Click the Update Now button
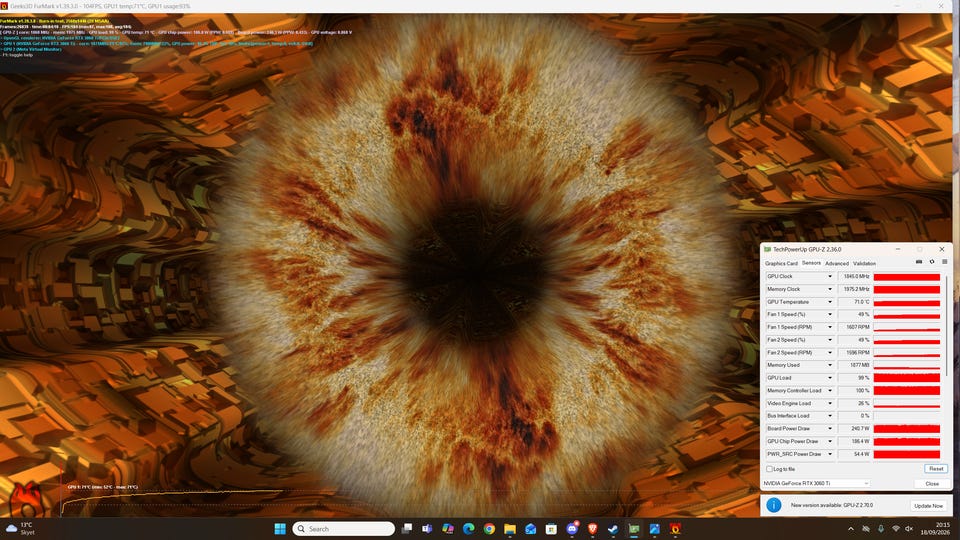Viewport: 960px width, 540px height. click(x=928, y=506)
